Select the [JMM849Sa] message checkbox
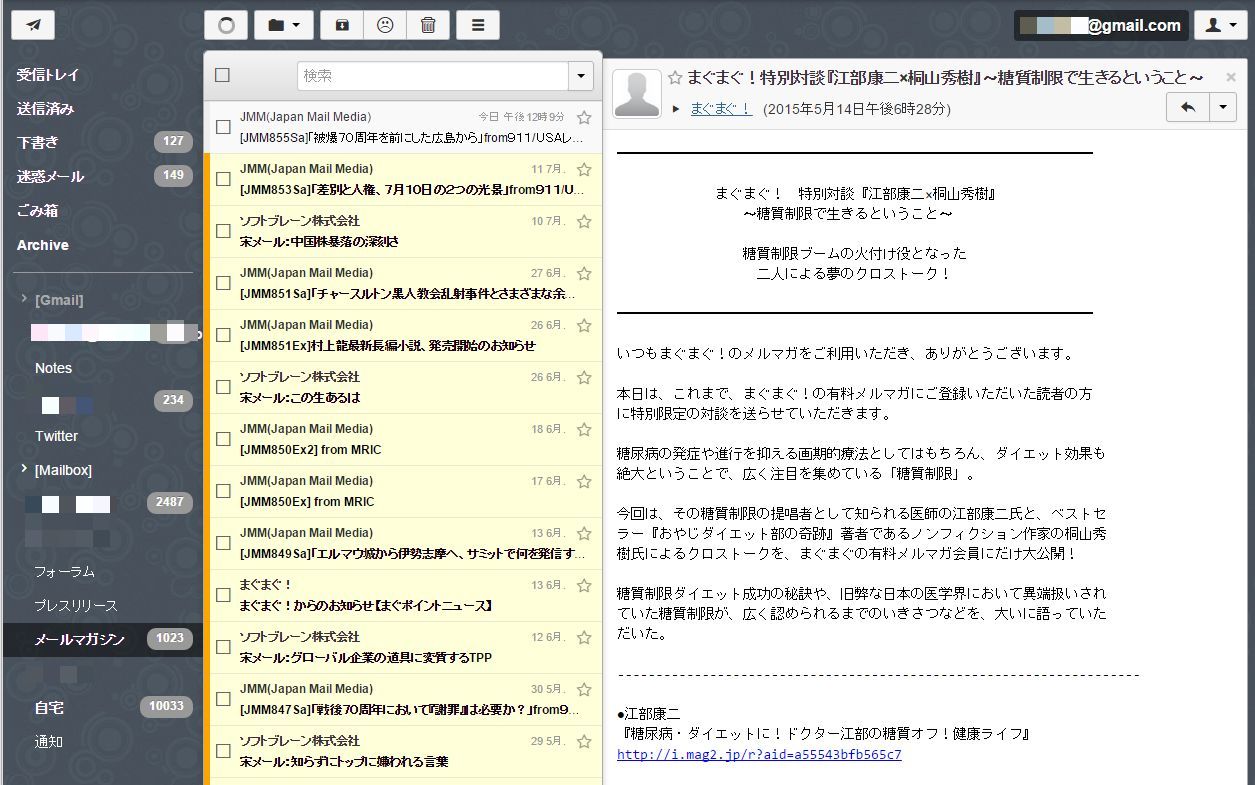Screen dimensions: 1255x785 pos(223,543)
